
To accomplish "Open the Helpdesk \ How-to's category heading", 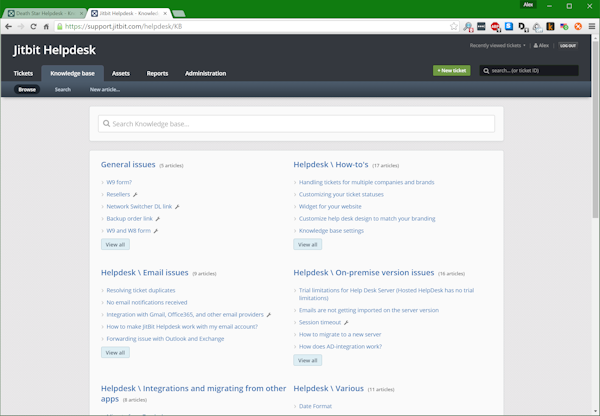I will click(331, 165).
